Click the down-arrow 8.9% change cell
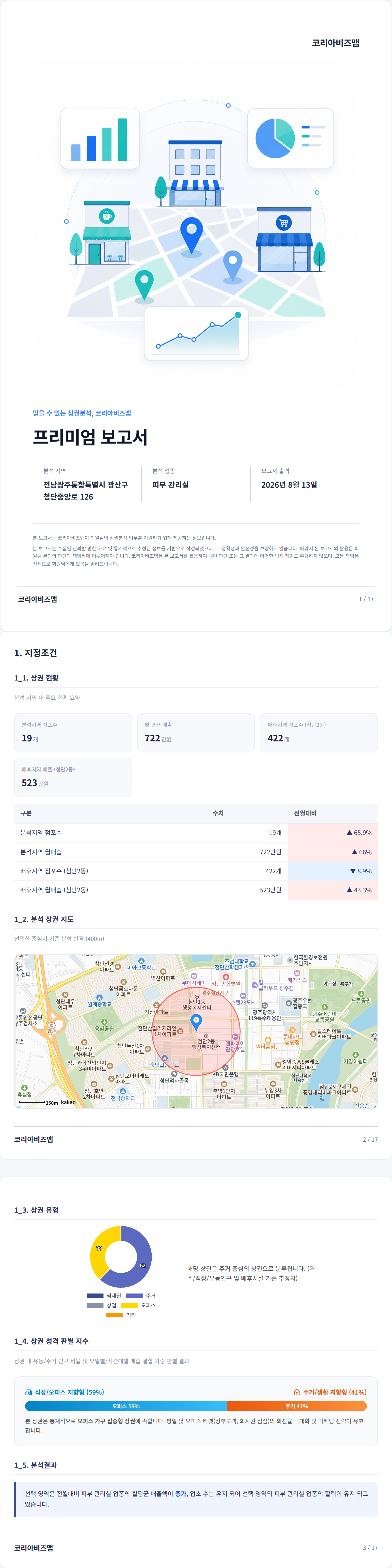The width and height of the screenshot is (392, 1568). coord(333,871)
